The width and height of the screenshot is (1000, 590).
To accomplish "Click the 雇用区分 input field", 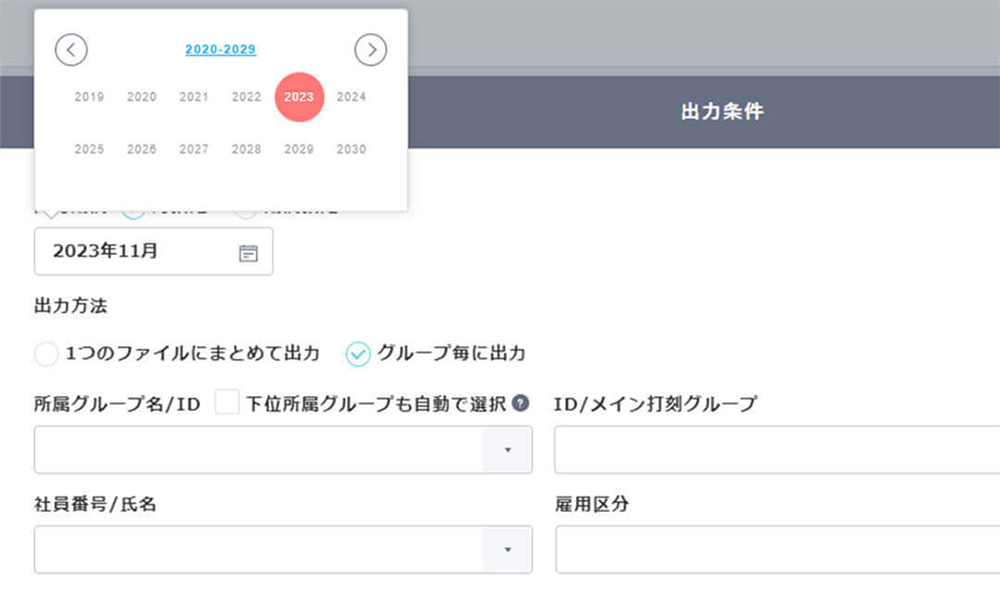I will (x=776, y=550).
